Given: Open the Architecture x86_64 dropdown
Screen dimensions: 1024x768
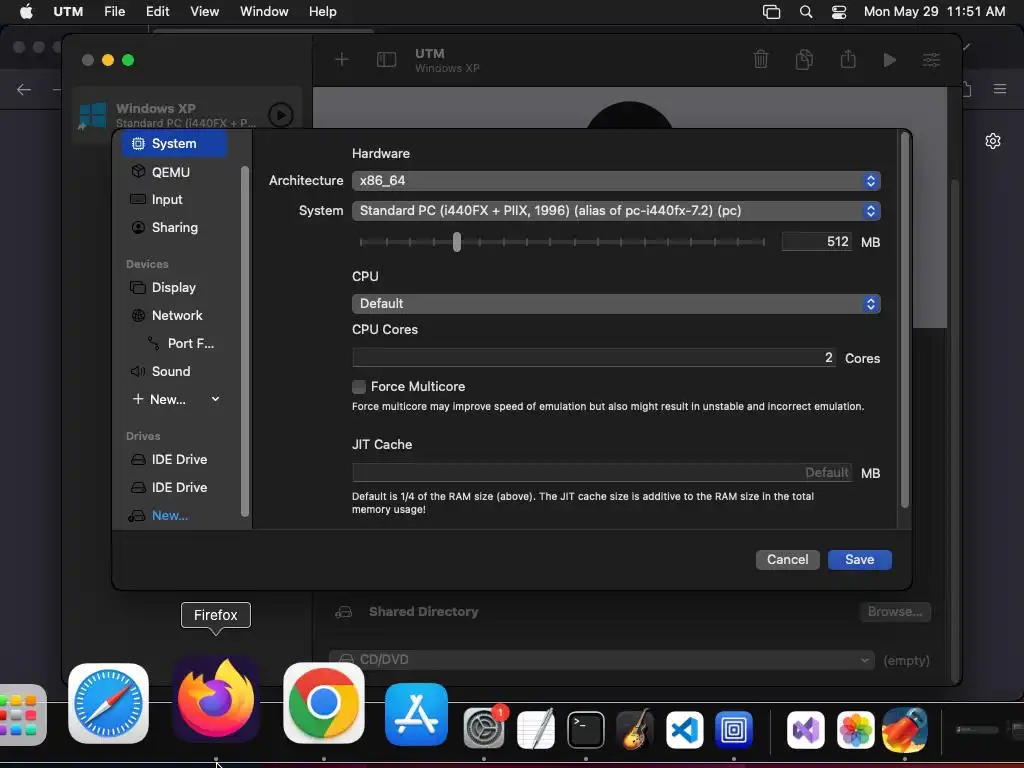Looking at the screenshot, I should 616,181.
